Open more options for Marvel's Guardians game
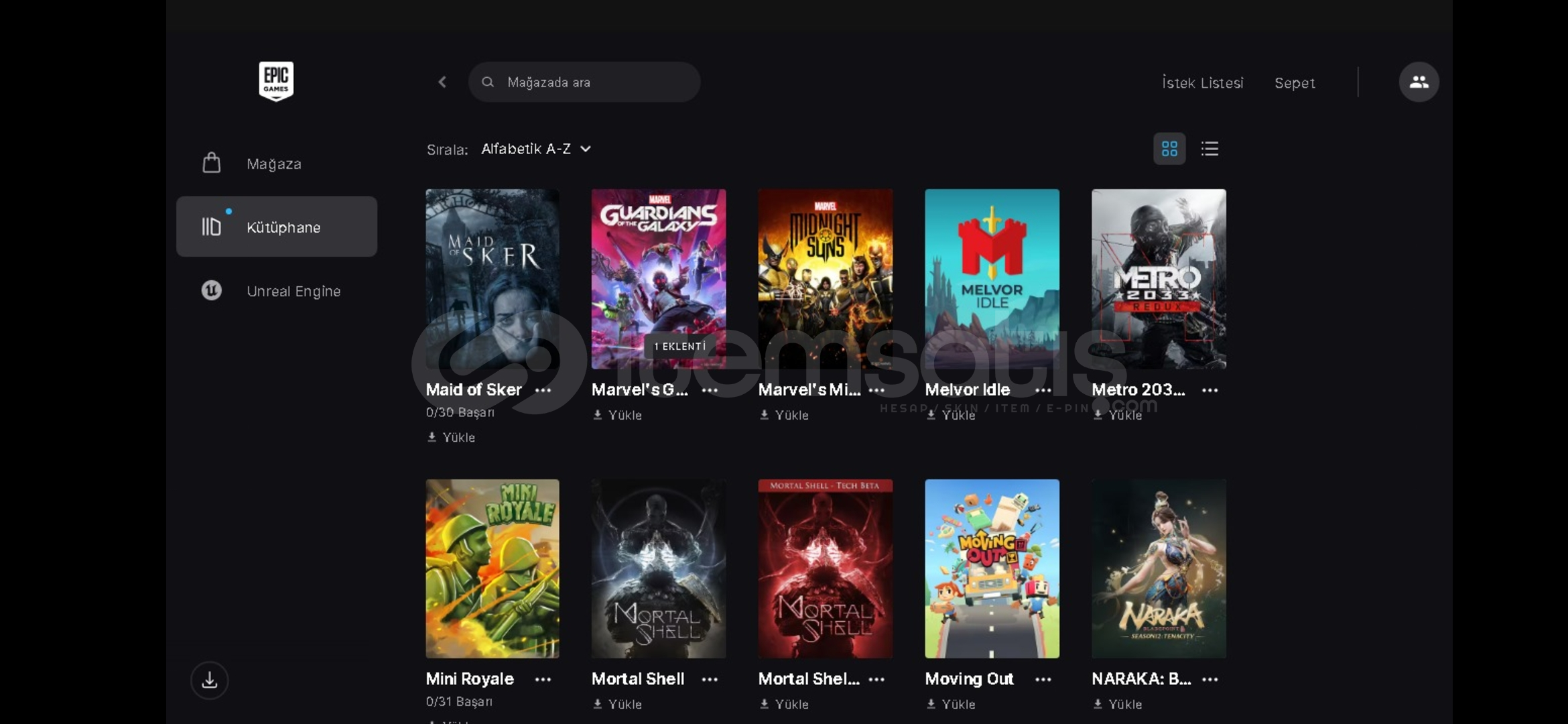 pos(710,390)
